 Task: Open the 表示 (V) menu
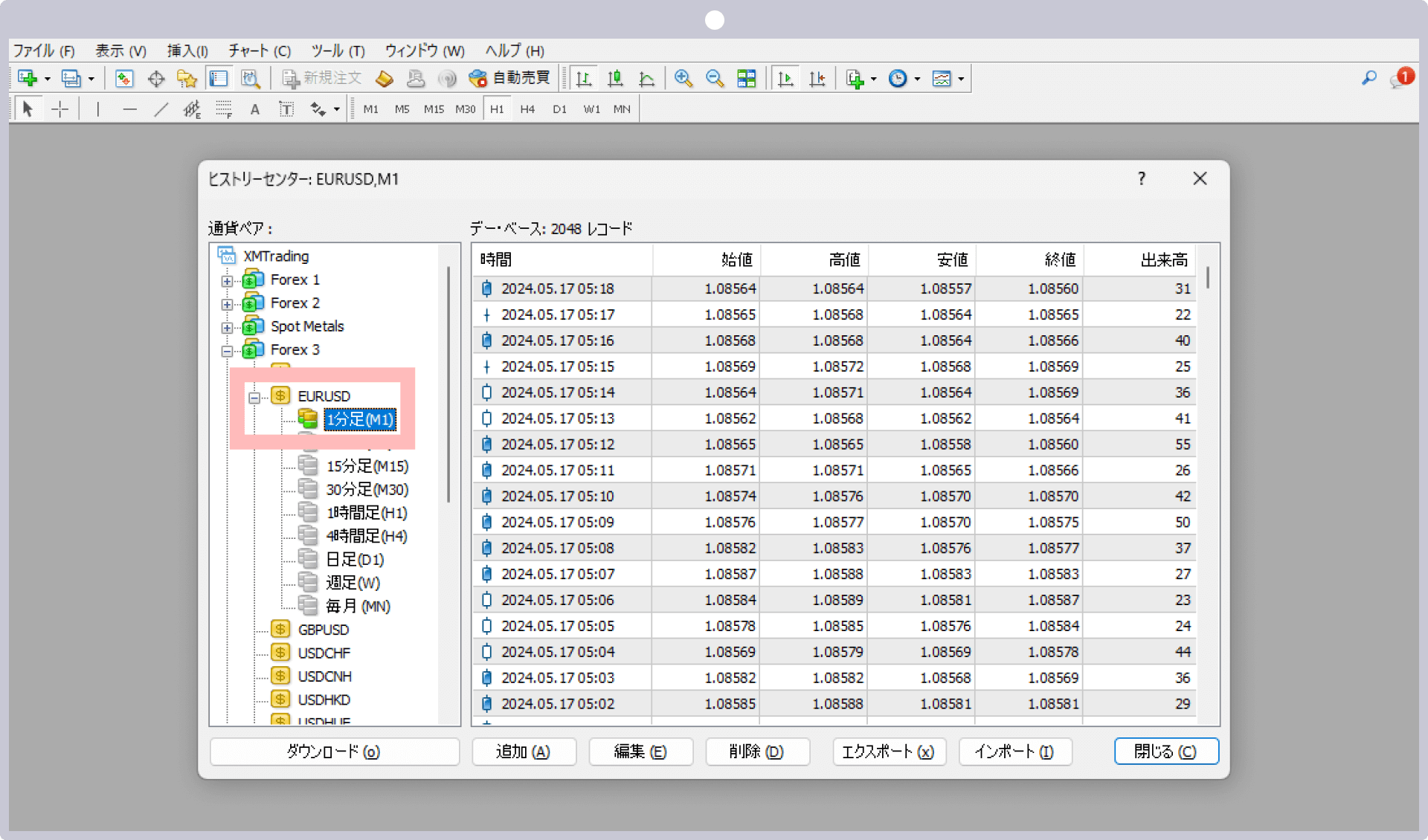tap(120, 51)
